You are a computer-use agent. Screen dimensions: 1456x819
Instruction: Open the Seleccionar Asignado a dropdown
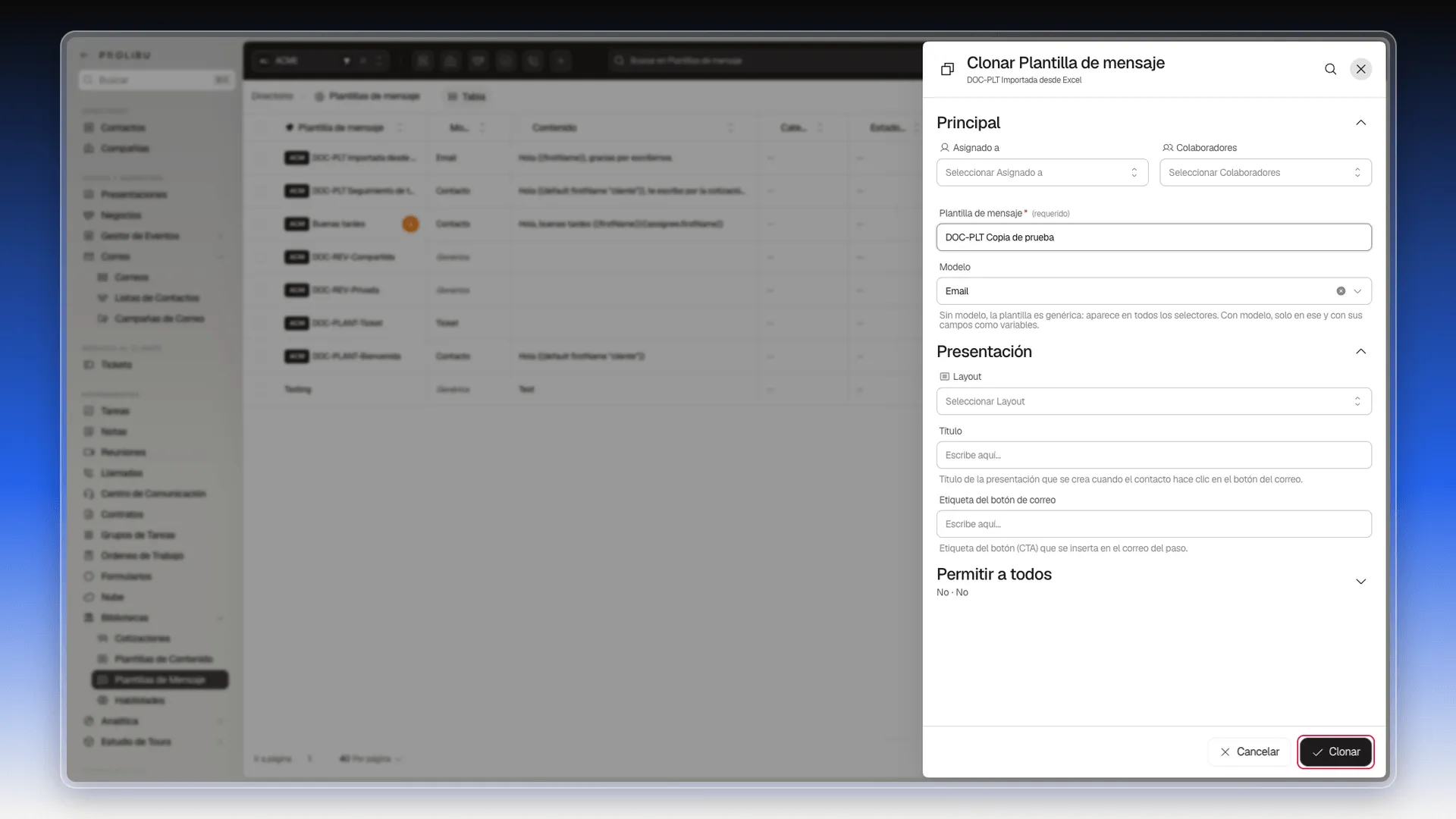pos(1042,173)
